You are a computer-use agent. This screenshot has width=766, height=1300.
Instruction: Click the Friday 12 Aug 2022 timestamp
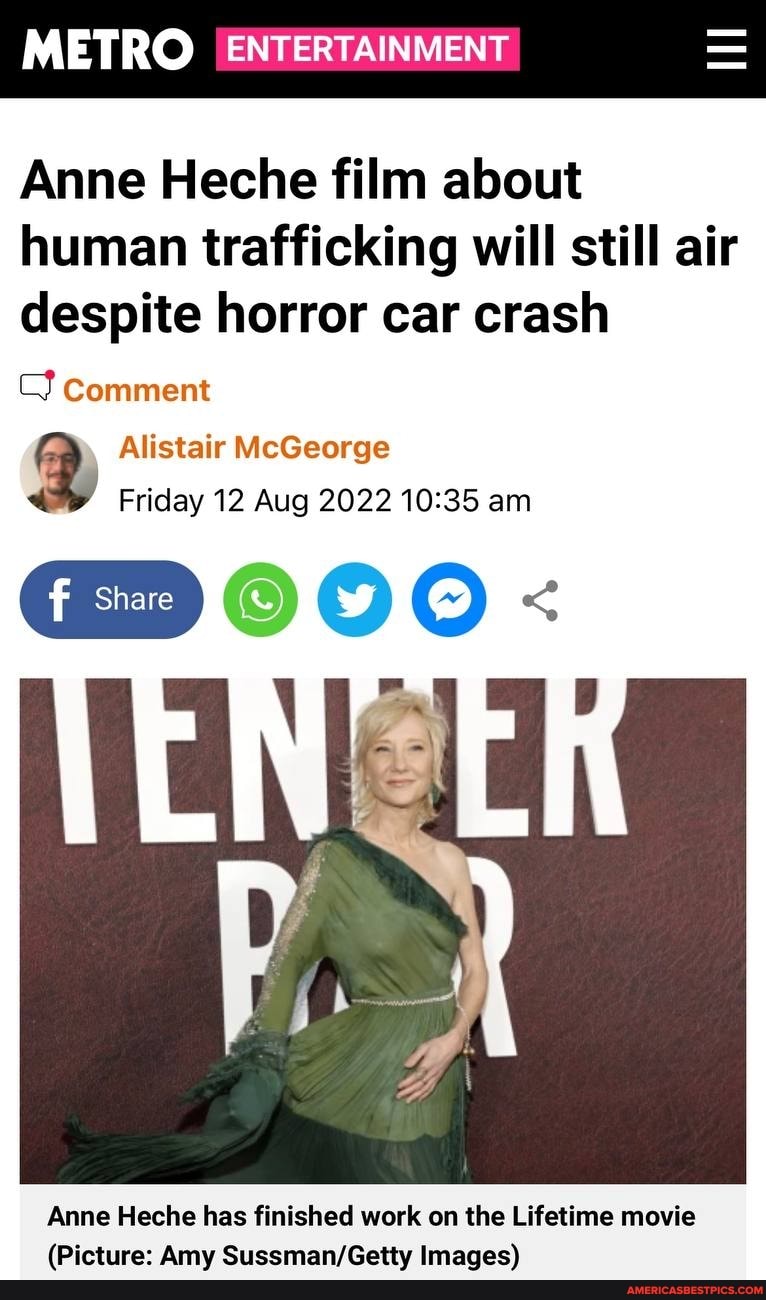pyautogui.click(x=325, y=499)
